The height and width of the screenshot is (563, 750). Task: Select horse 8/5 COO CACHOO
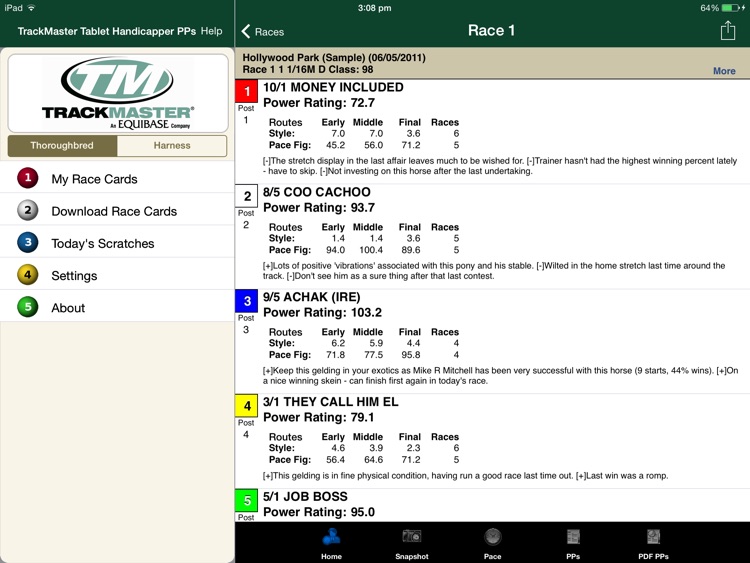317,192
